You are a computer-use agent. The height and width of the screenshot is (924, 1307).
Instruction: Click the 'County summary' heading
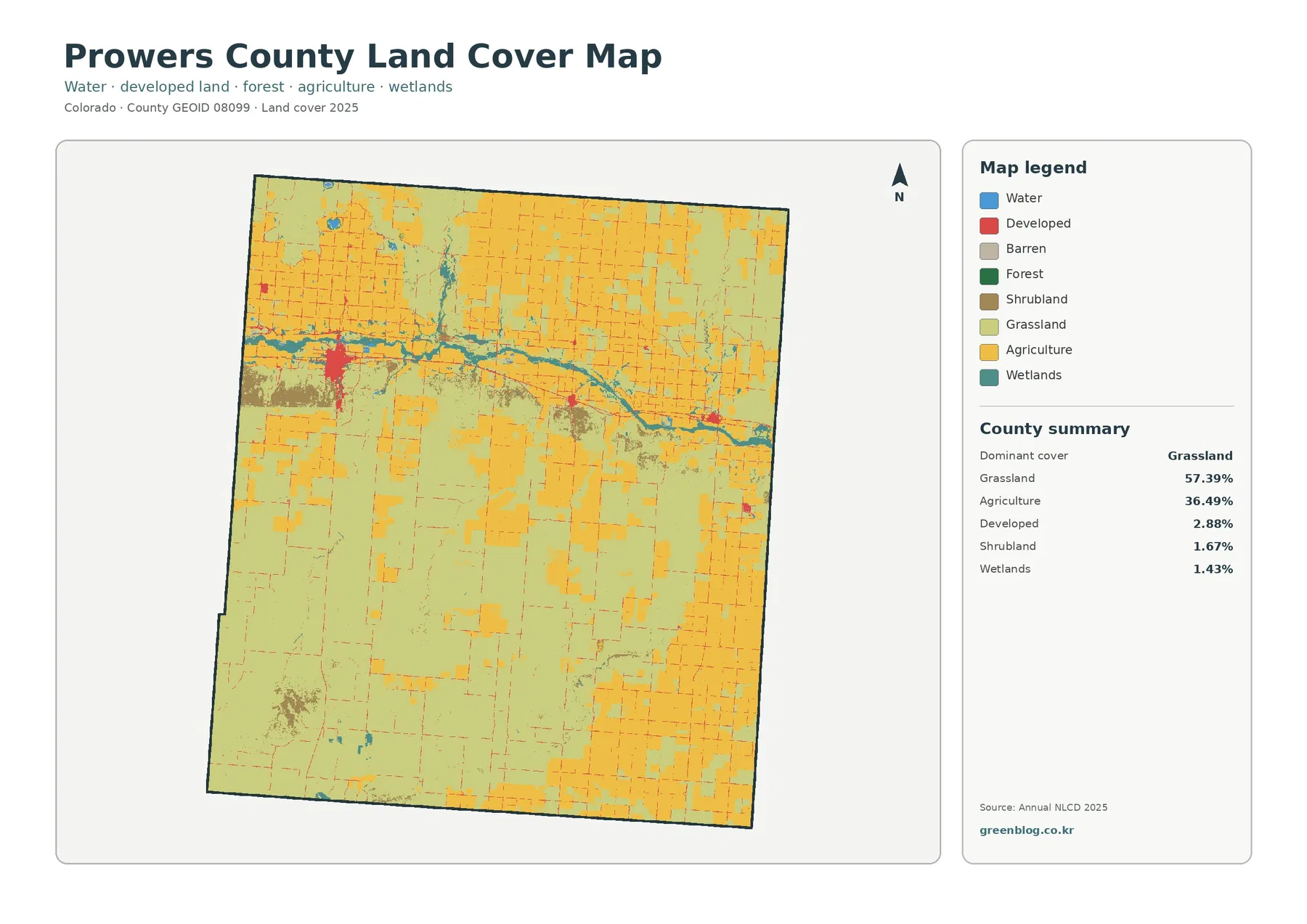(x=1054, y=429)
